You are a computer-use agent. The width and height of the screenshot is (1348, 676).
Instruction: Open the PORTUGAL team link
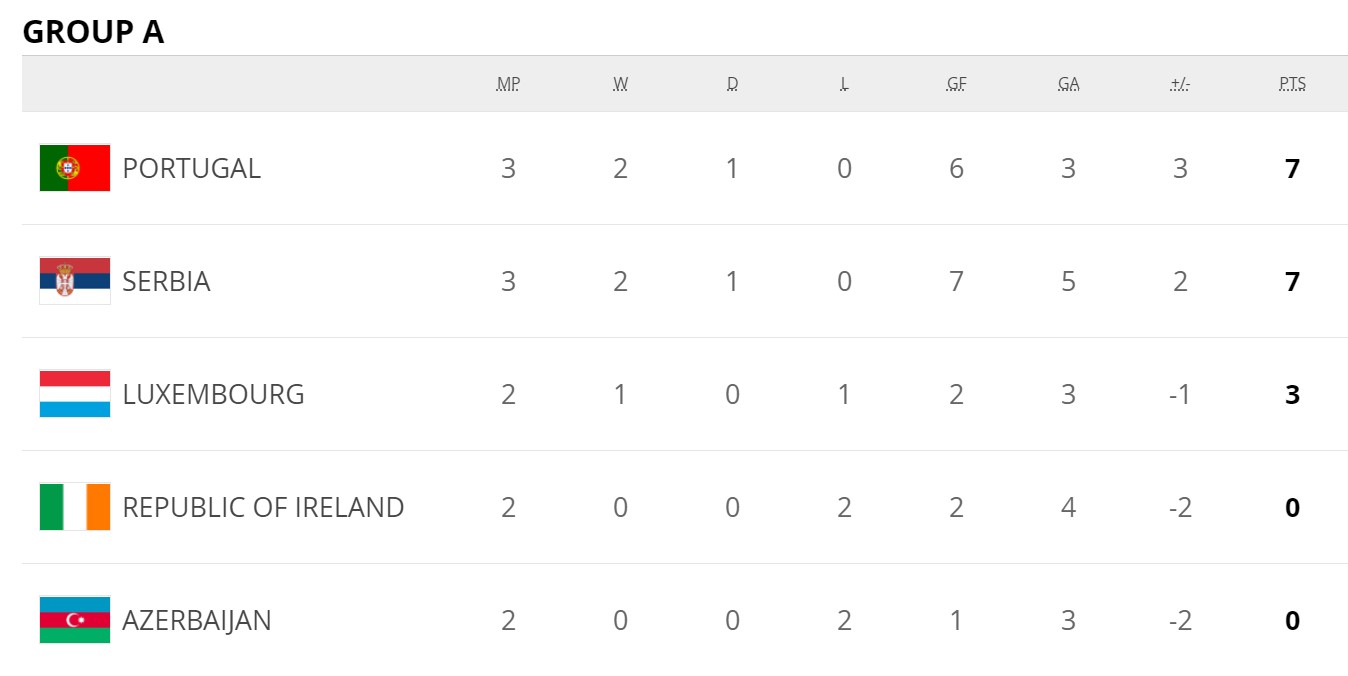point(191,168)
